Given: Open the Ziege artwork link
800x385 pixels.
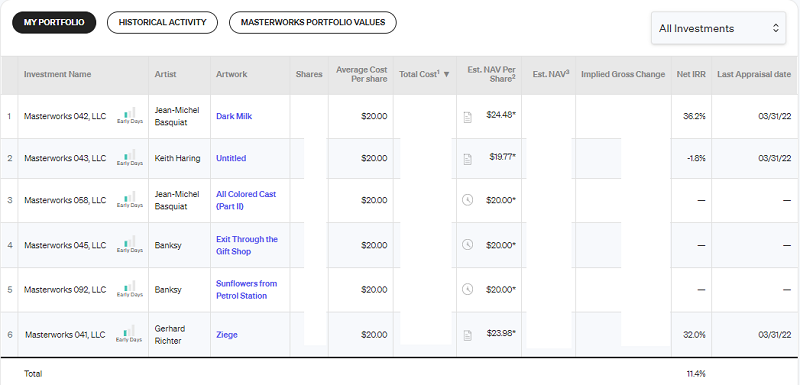Looking at the screenshot, I should coord(227,335).
